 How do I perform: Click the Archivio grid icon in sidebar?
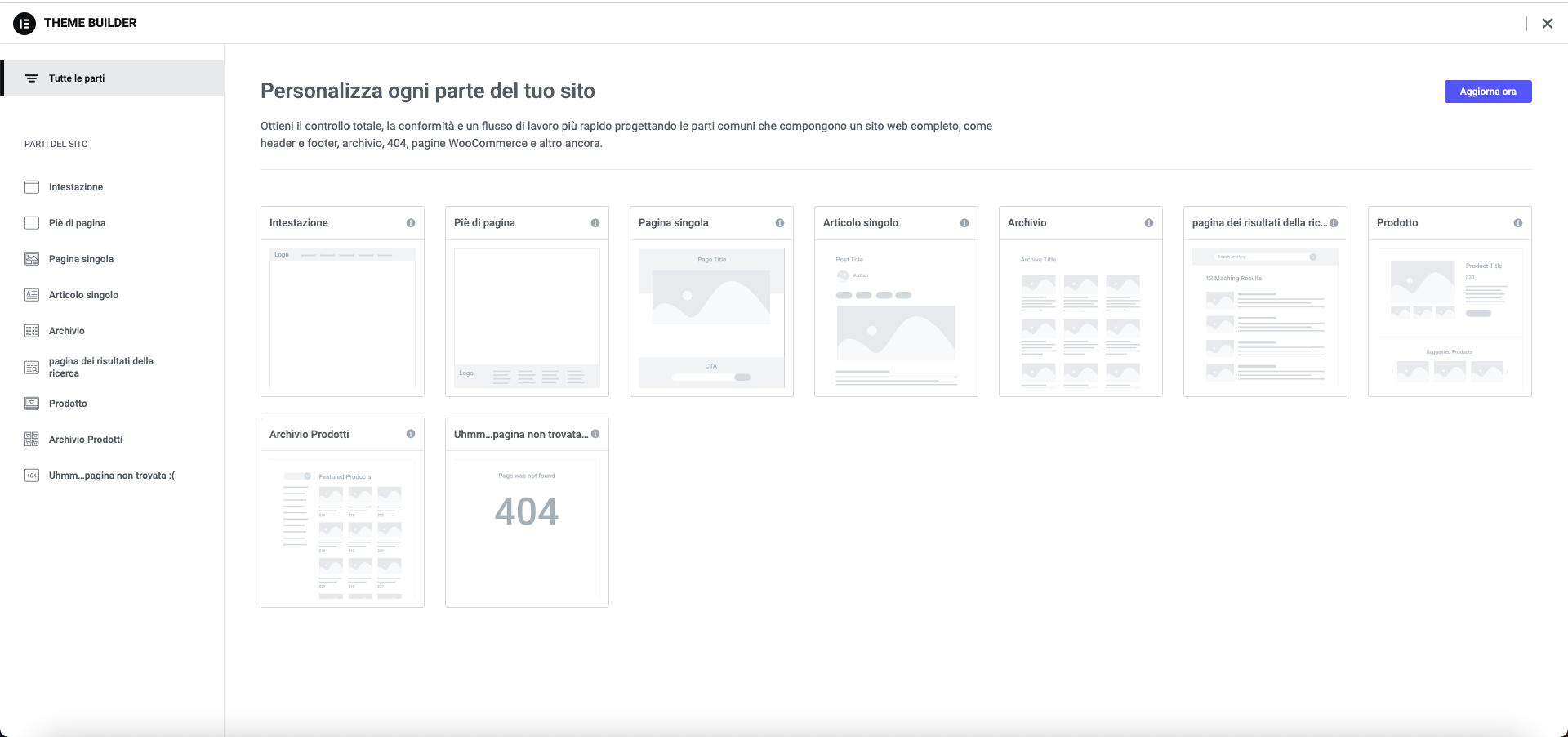[32, 331]
